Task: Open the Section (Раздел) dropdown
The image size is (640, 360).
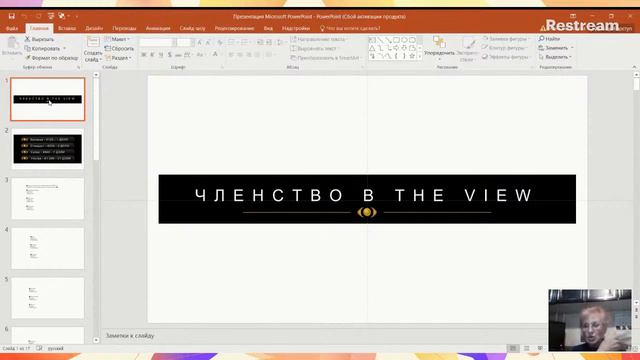Action: pos(118,58)
